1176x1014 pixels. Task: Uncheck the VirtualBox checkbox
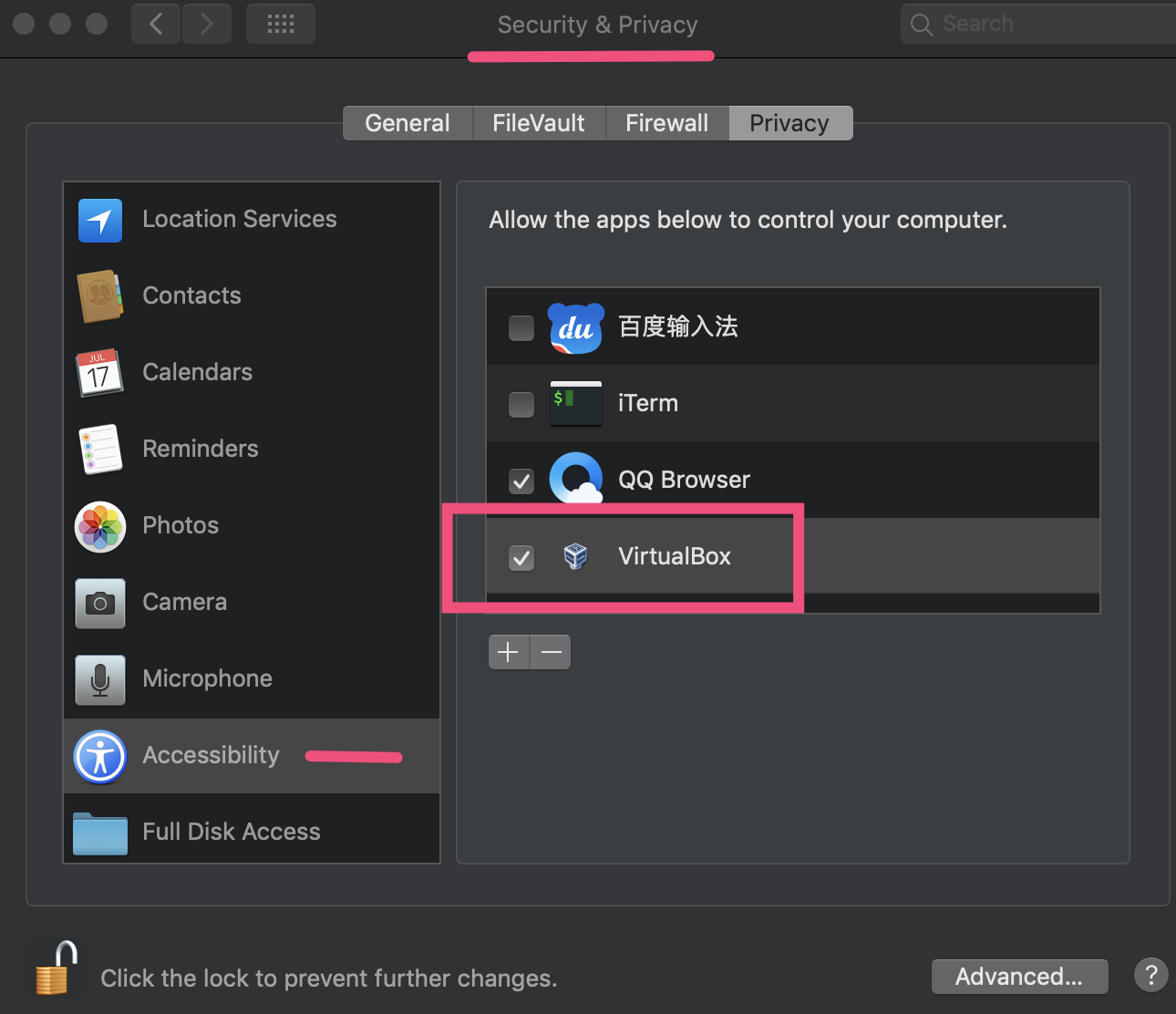pyautogui.click(x=521, y=557)
